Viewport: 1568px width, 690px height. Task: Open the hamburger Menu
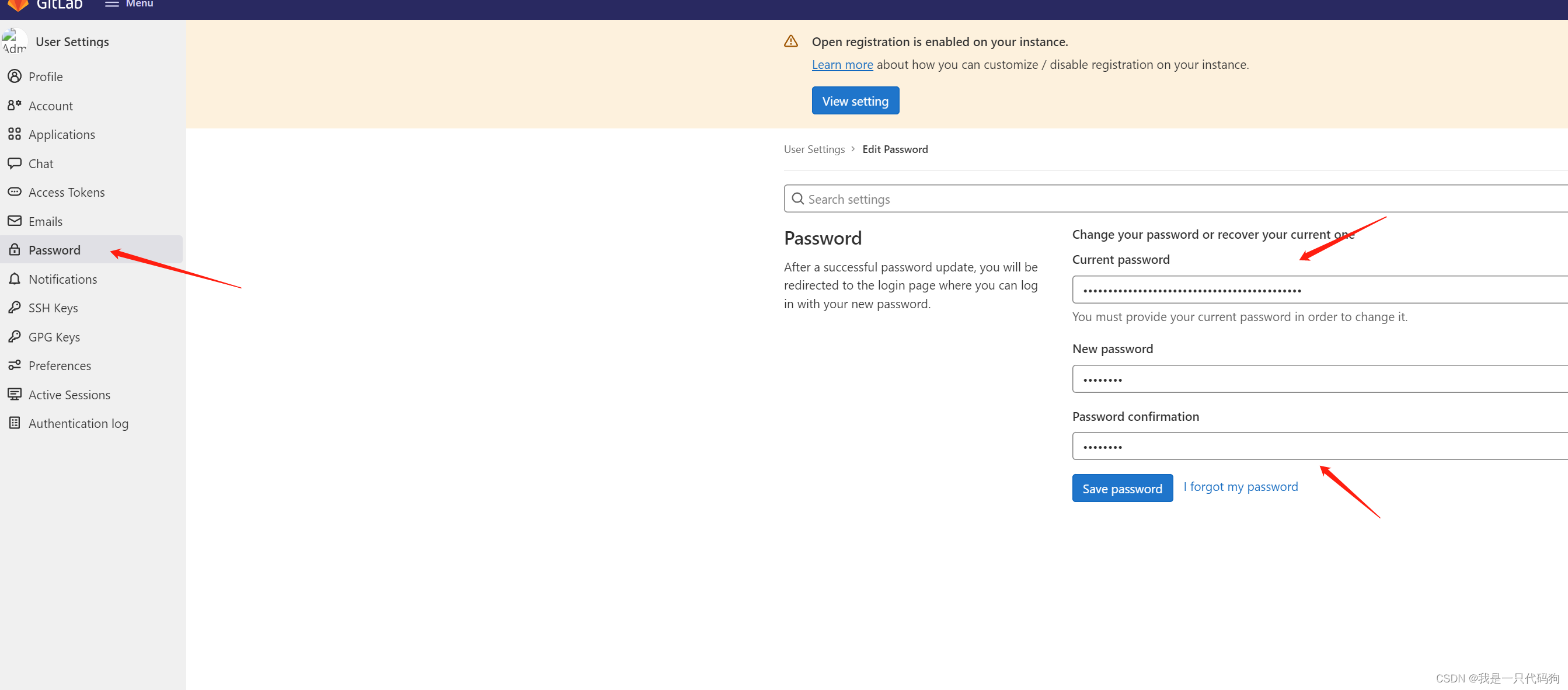(x=128, y=4)
